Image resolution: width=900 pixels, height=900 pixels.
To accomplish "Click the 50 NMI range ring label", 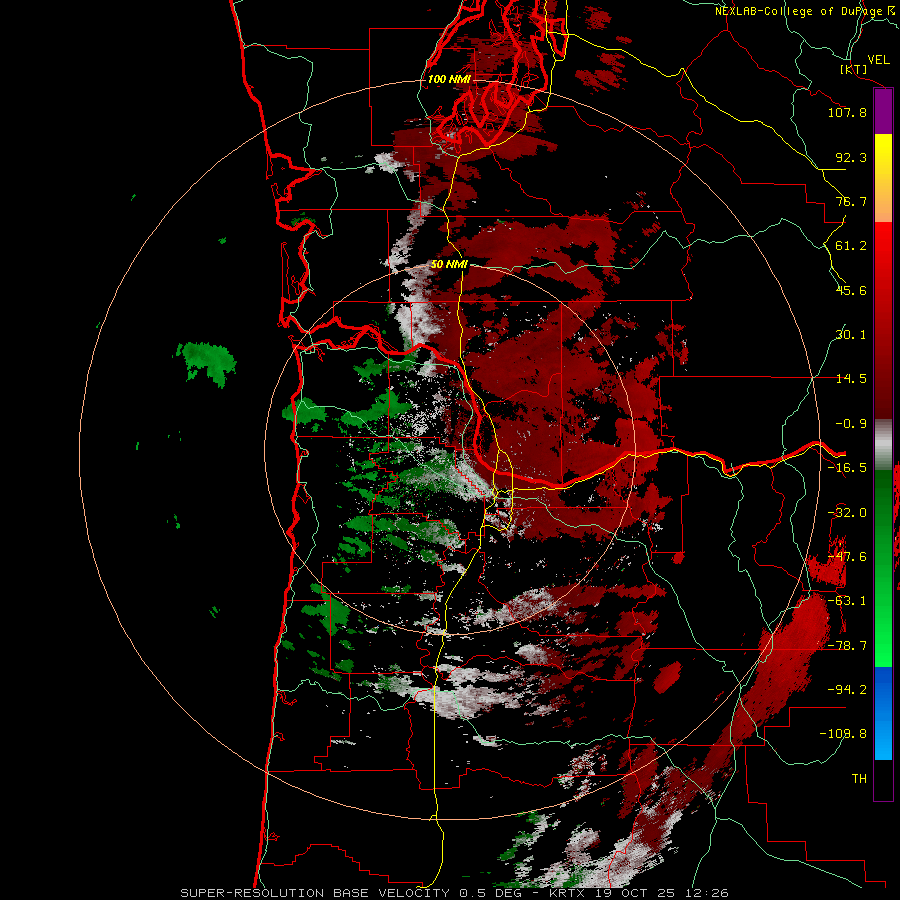I will (x=449, y=265).
